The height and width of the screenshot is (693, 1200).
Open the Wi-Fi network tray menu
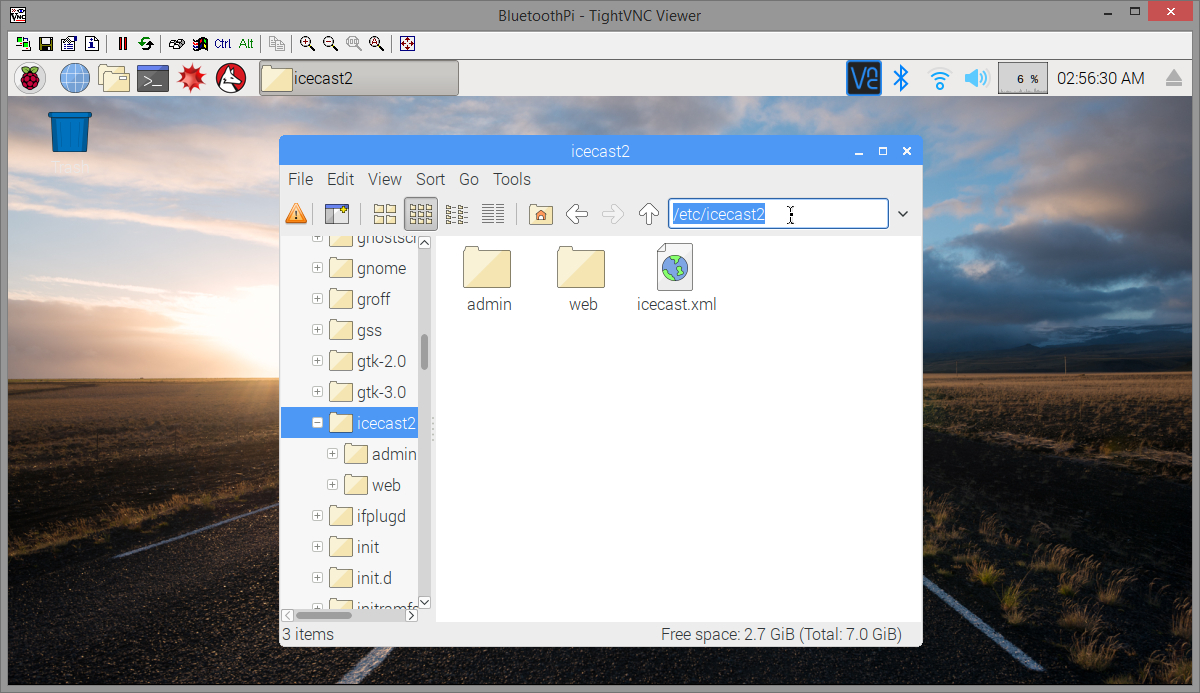(939, 78)
